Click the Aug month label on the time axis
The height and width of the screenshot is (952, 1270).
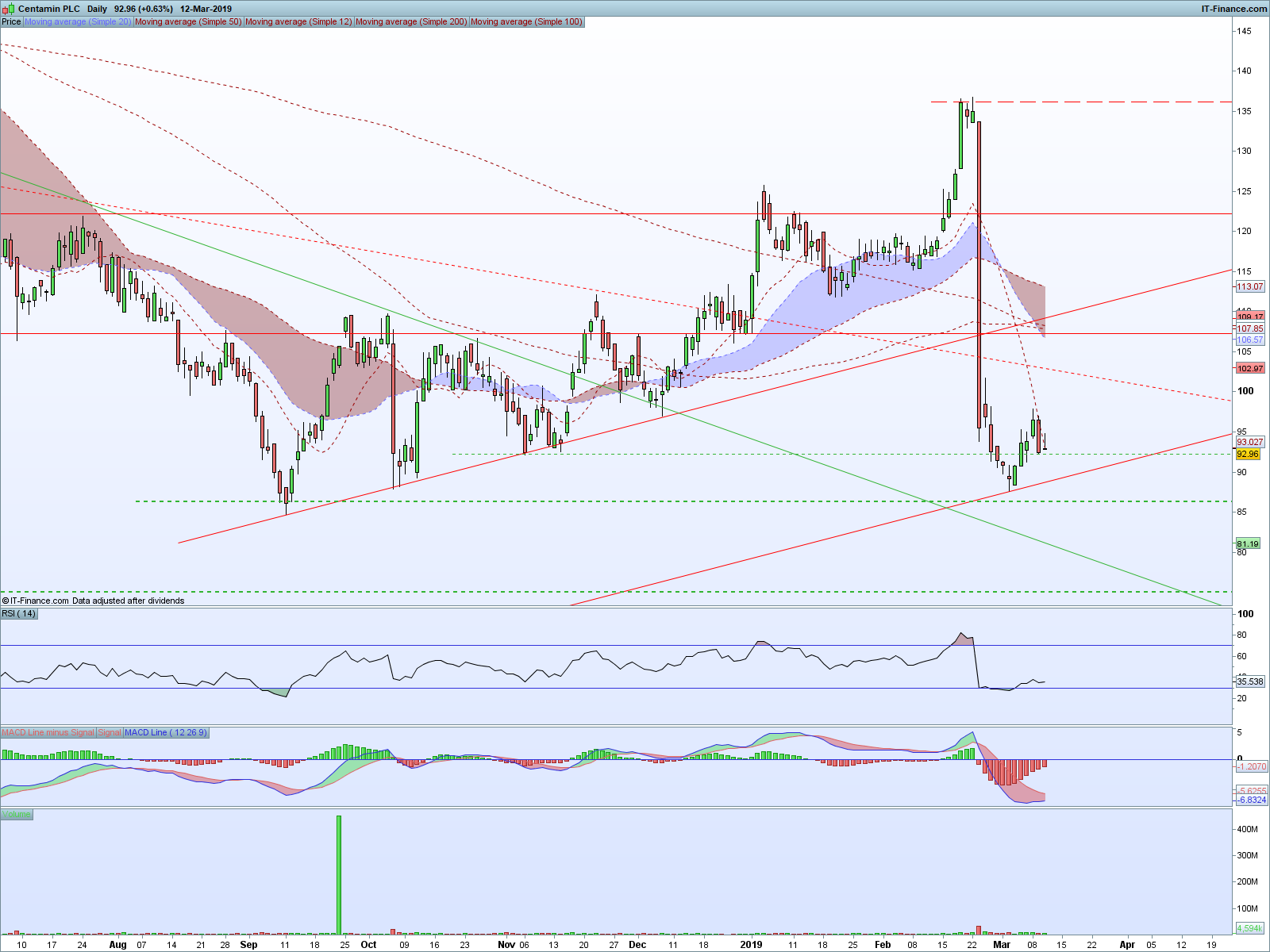point(117,944)
